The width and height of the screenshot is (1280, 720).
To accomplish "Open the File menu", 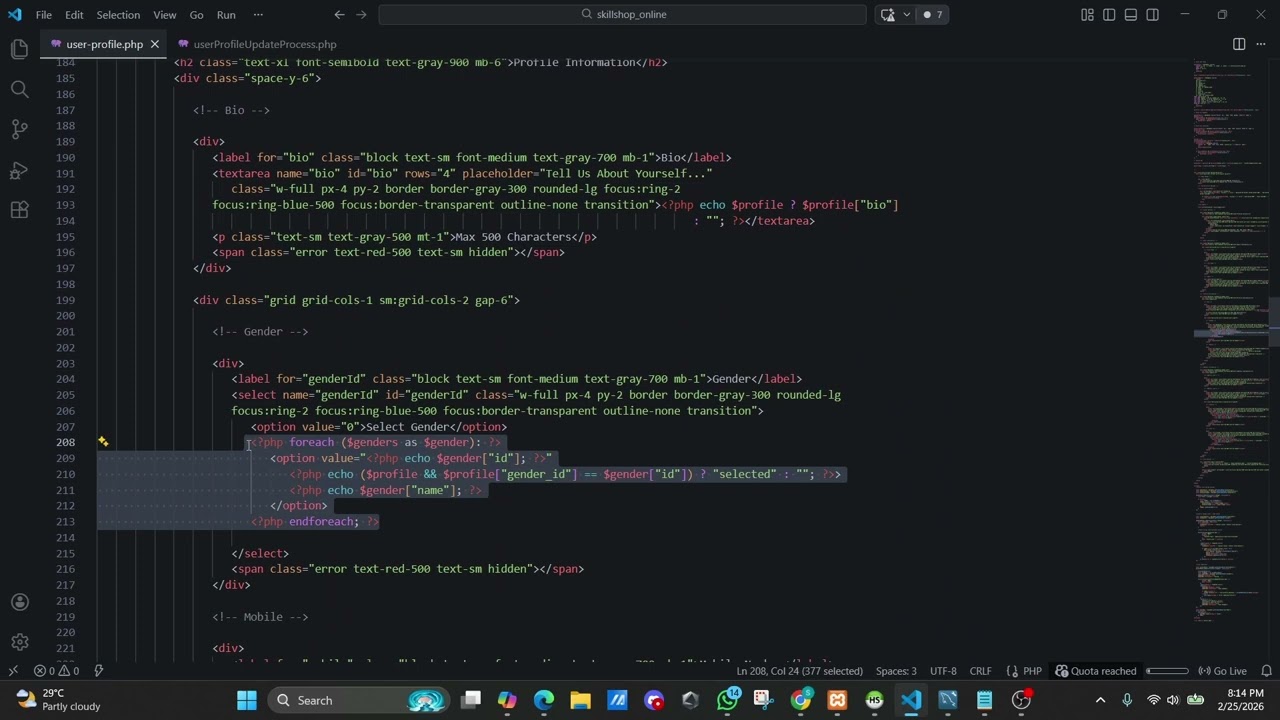I will click(x=44, y=15).
